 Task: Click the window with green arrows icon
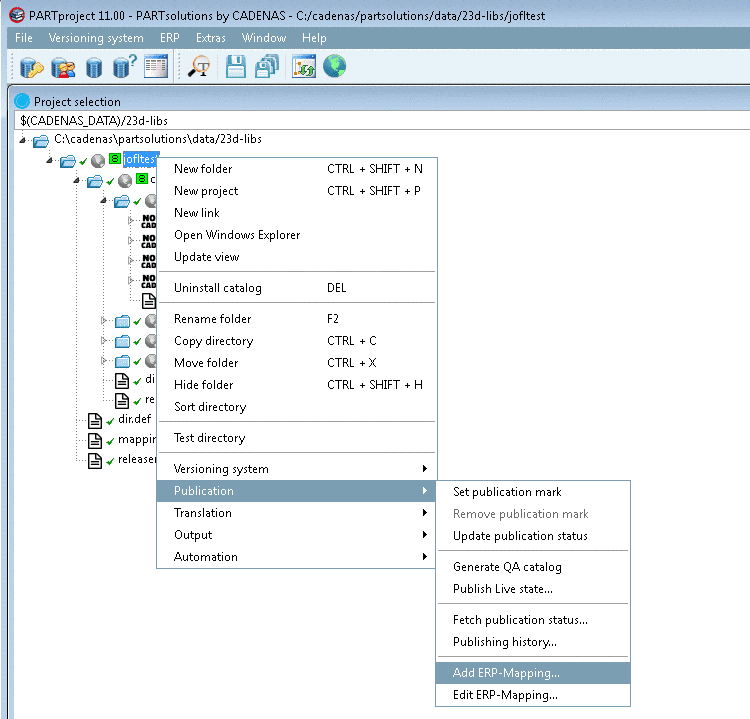click(x=303, y=67)
